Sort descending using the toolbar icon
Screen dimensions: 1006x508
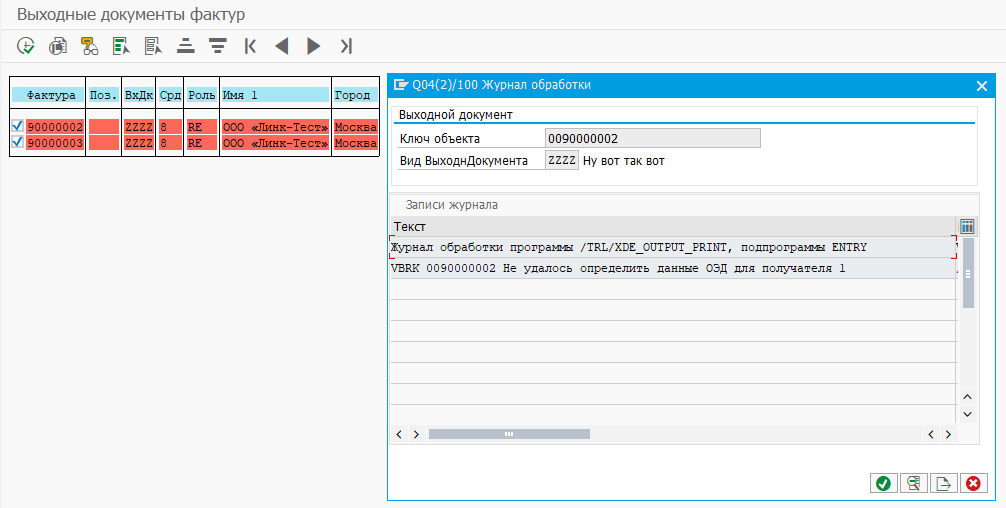coord(217,45)
